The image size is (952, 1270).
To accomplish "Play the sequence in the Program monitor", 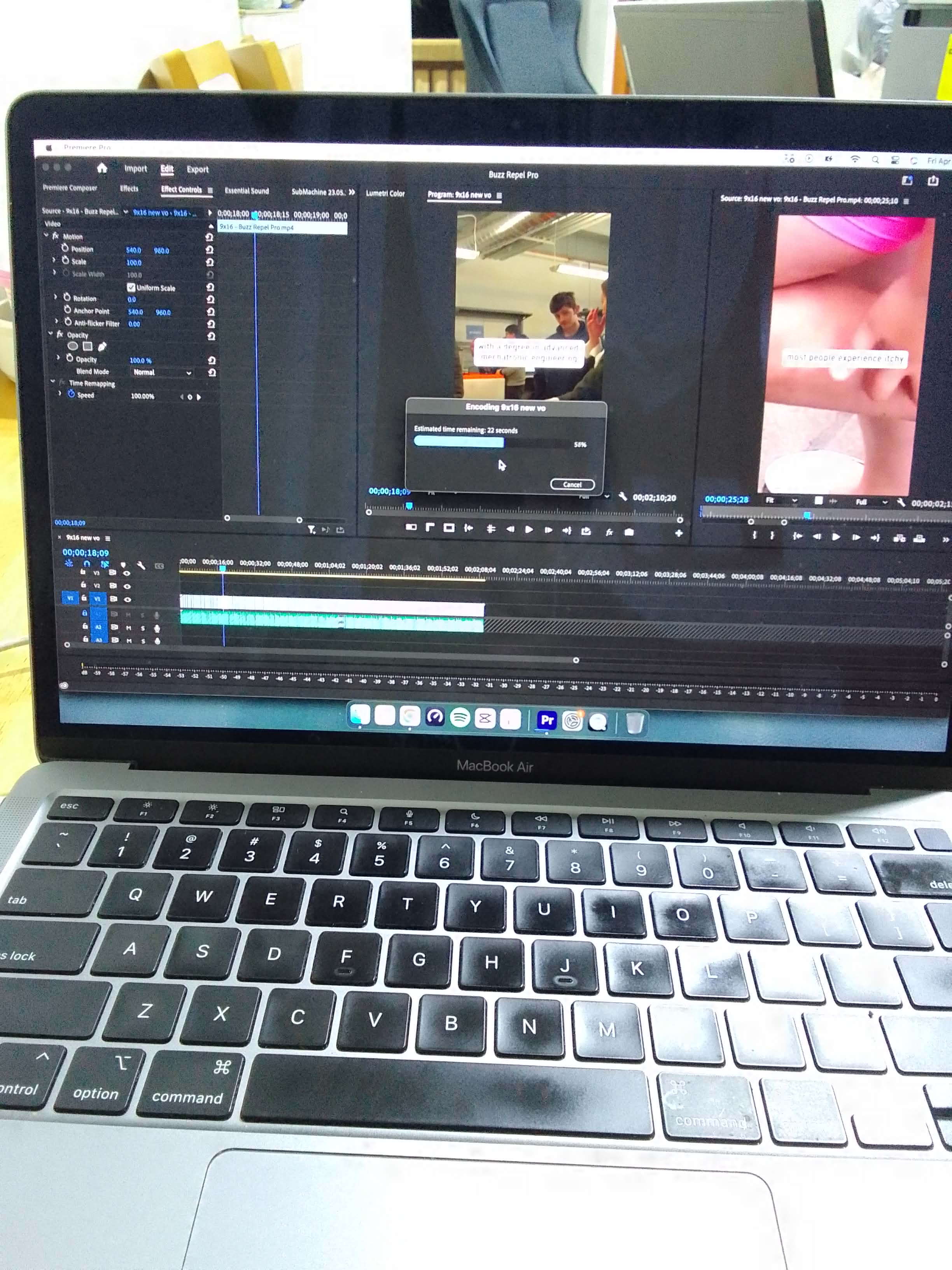I will tap(529, 529).
